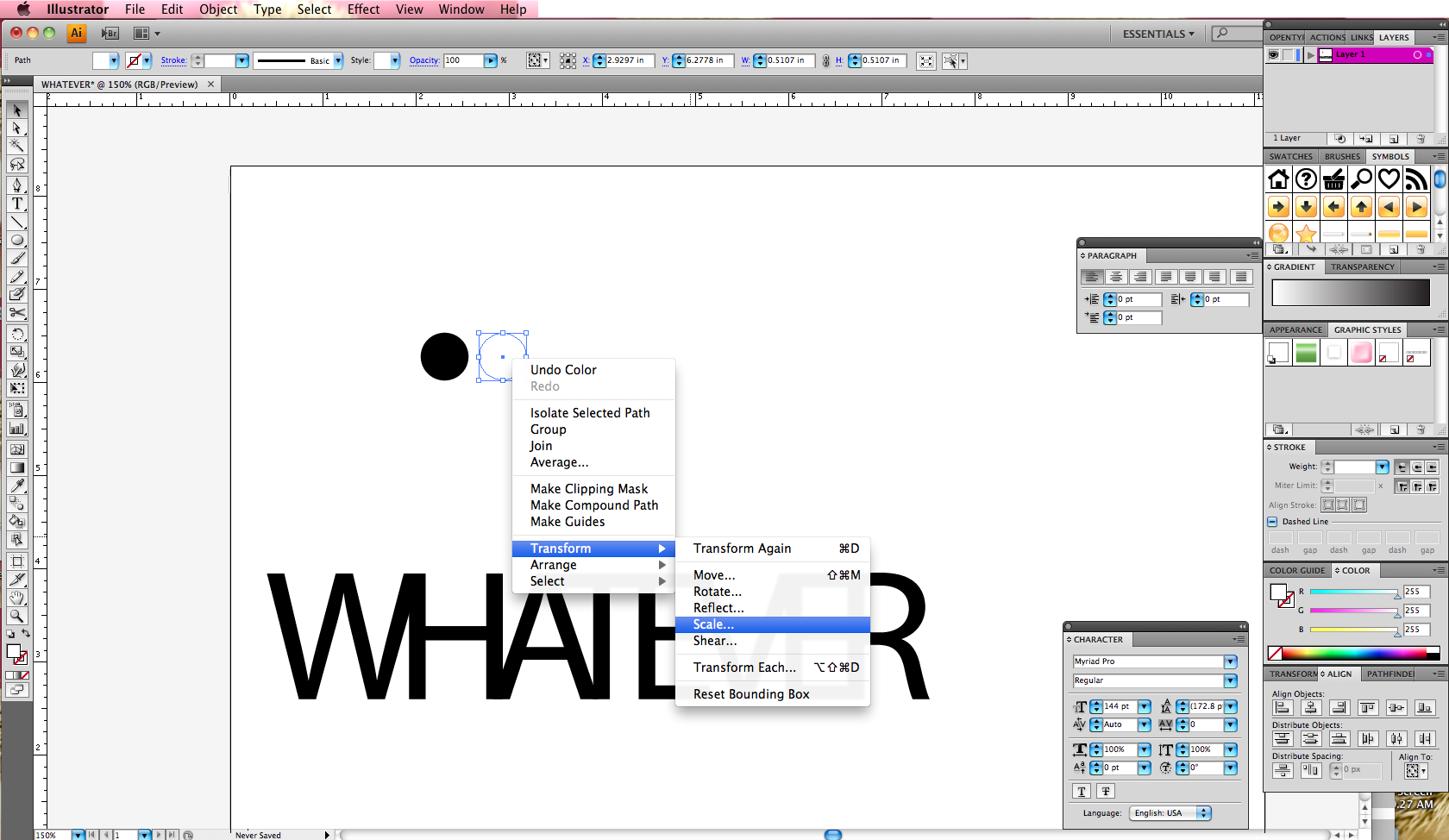Click the gradient preview bar in Gradient panel

[1351, 292]
